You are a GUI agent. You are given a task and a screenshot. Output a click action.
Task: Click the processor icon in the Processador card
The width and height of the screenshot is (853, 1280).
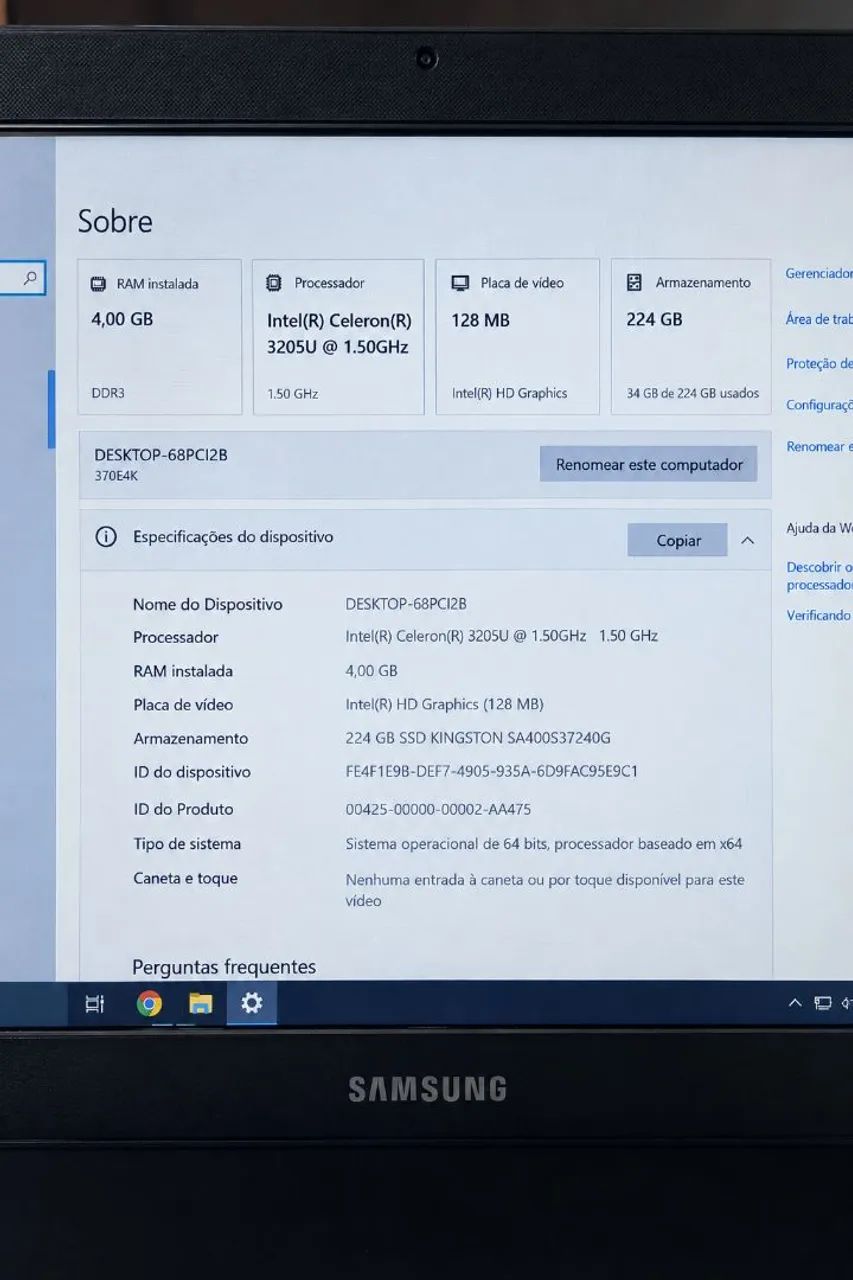pyautogui.click(x=274, y=283)
